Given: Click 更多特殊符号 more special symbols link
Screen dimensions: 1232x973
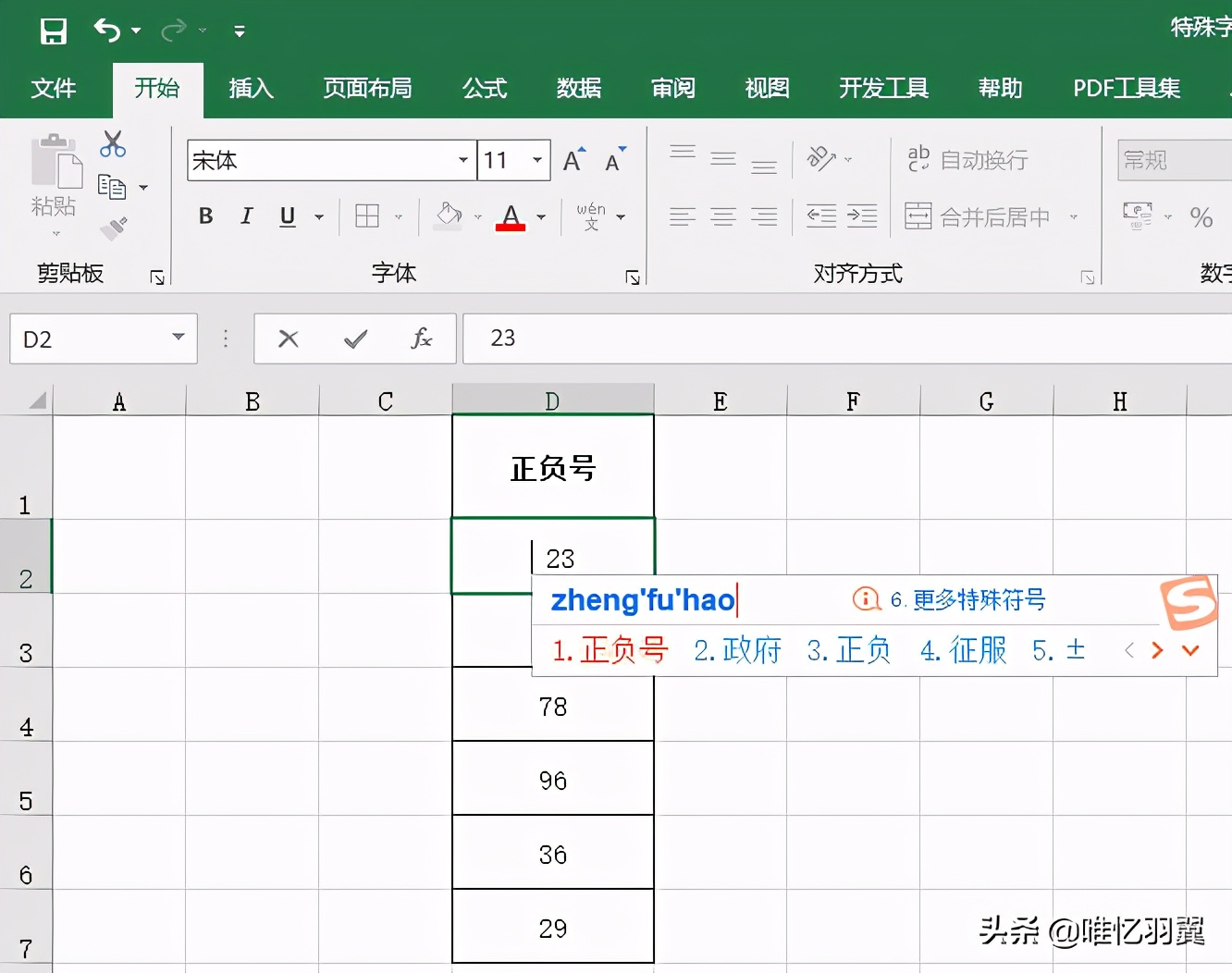Looking at the screenshot, I should (968, 599).
